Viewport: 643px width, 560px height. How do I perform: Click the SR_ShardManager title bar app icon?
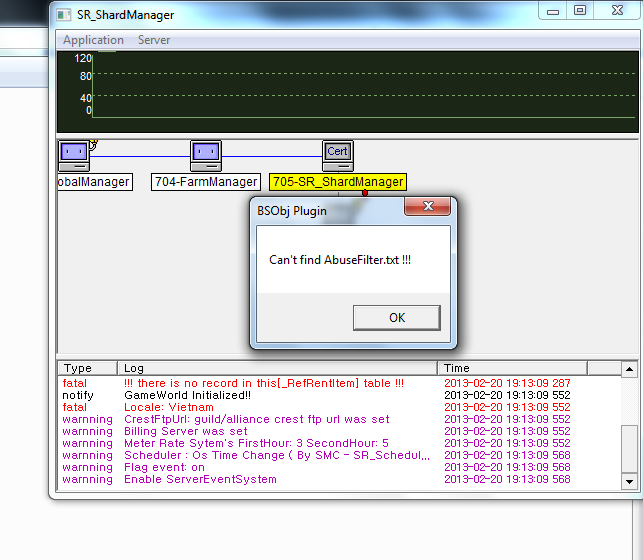64,15
